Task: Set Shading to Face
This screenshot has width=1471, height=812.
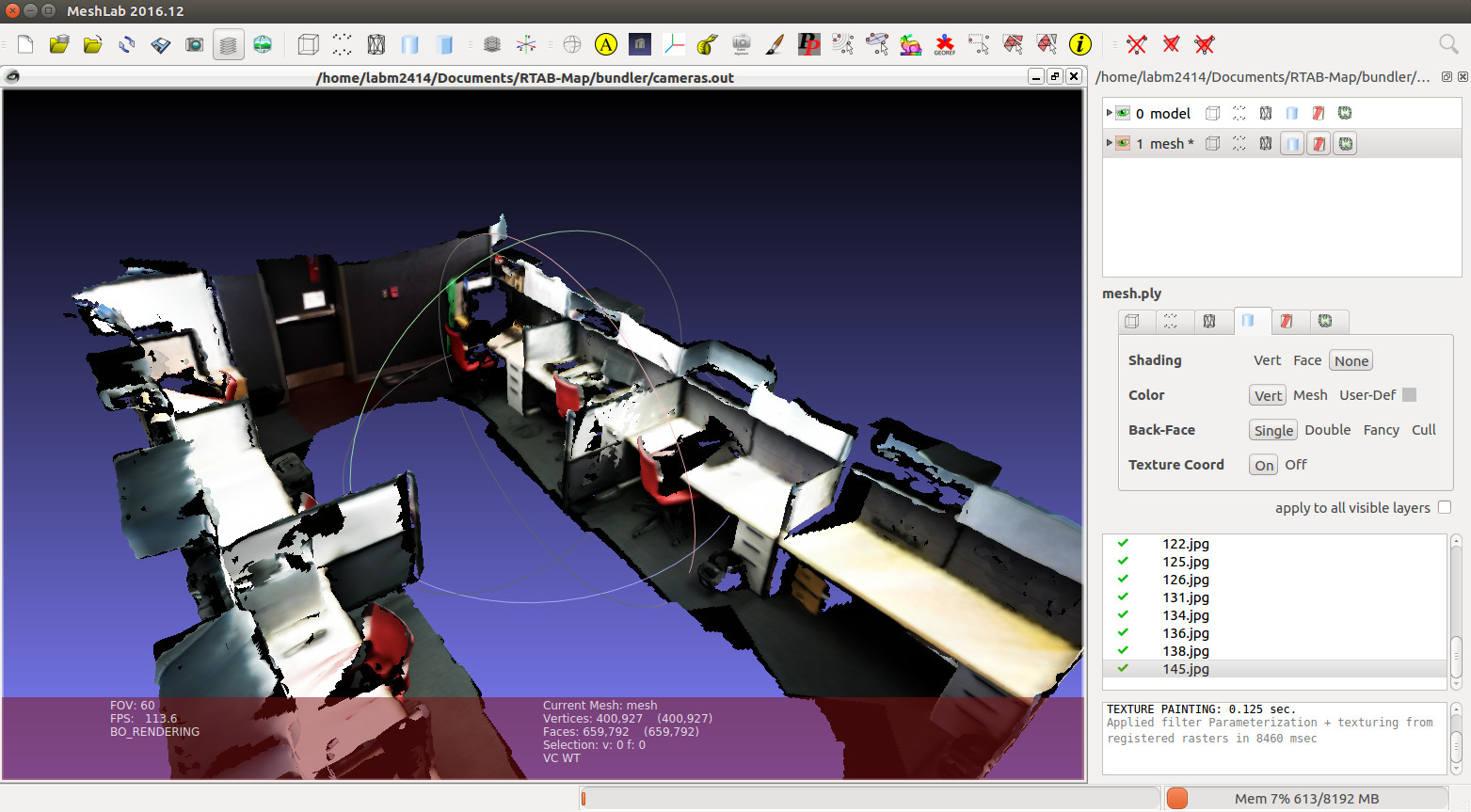Action: click(x=1306, y=360)
